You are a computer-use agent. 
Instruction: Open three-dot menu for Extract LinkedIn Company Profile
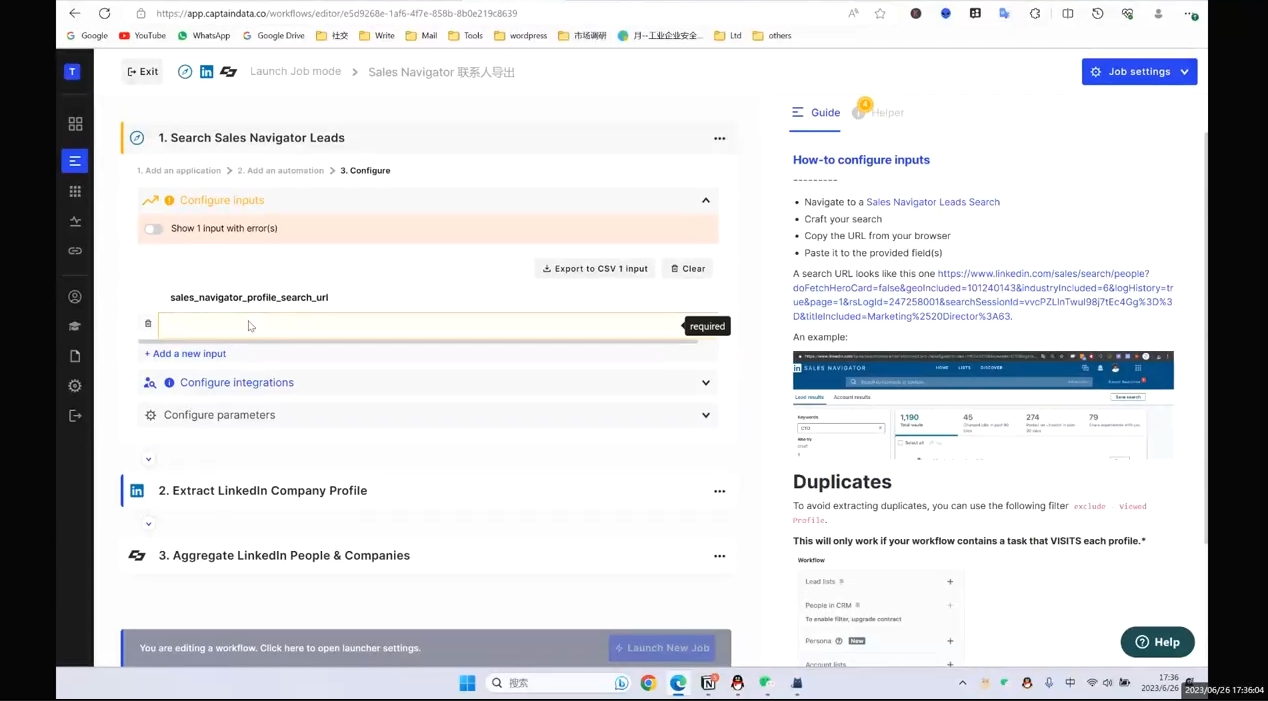(719, 492)
